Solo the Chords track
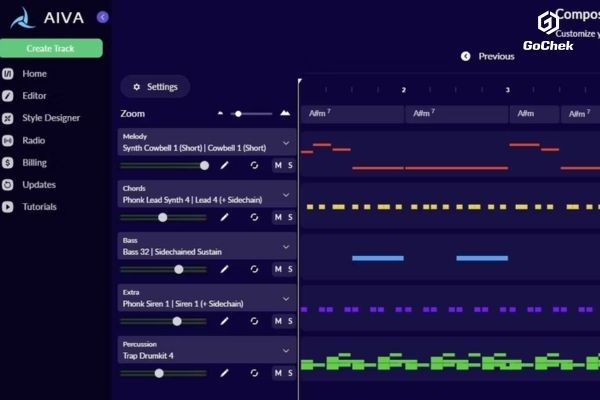The width and height of the screenshot is (600, 400). [x=290, y=217]
